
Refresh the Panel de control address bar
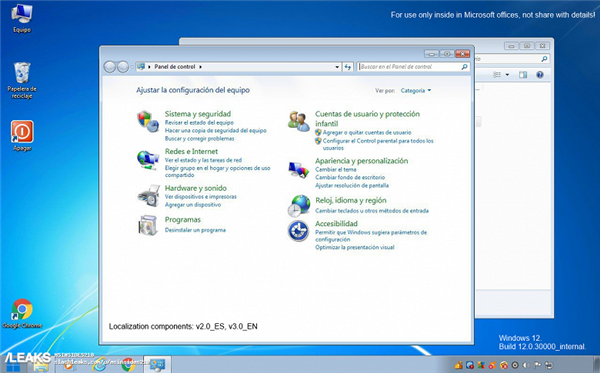[347, 67]
